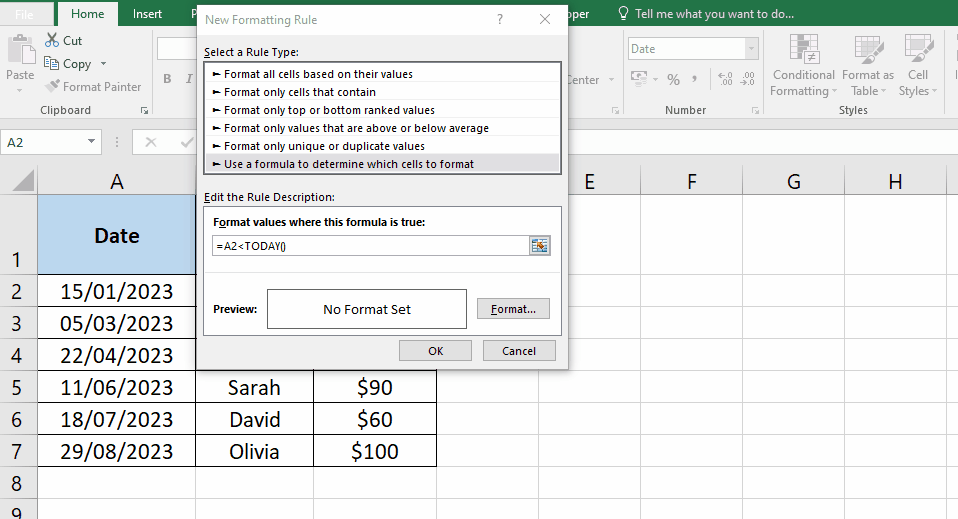Open the Date number format dropdown
The width and height of the screenshot is (958, 519).
(x=751, y=49)
